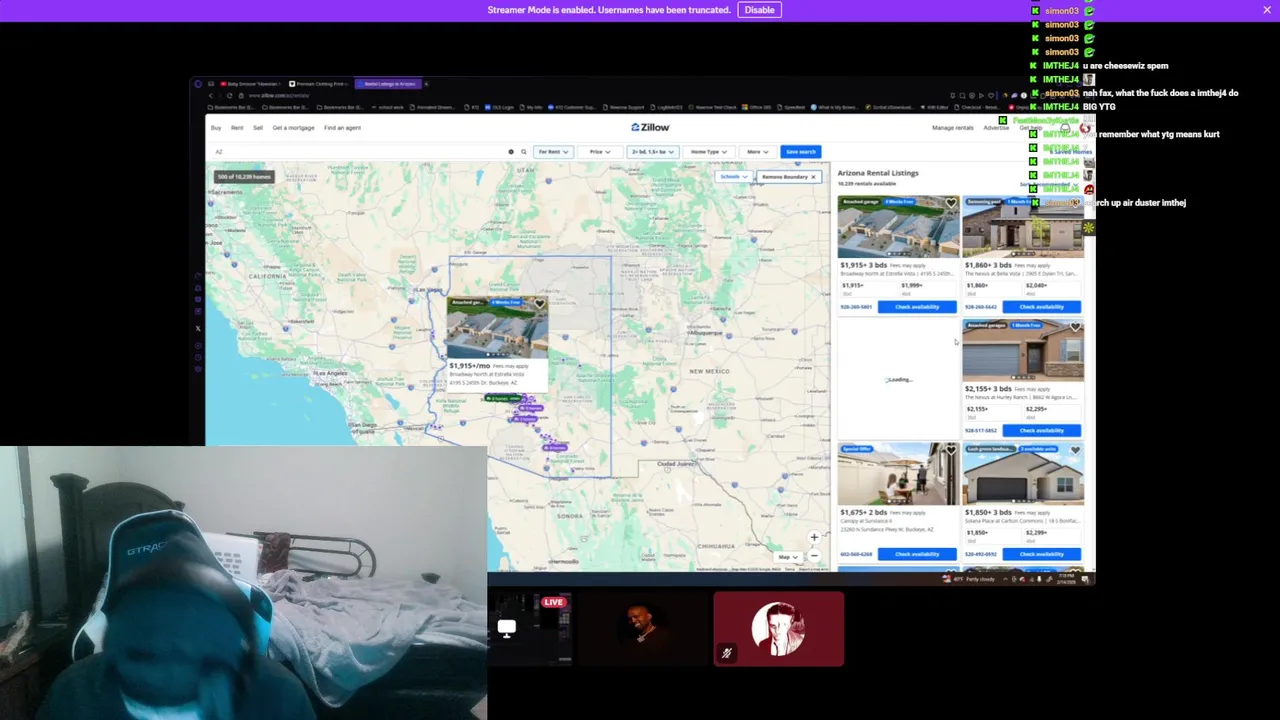Viewport: 1280px width, 720px height.
Task: Click Arizona Rental Listings heading
Action: [x=878, y=173]
